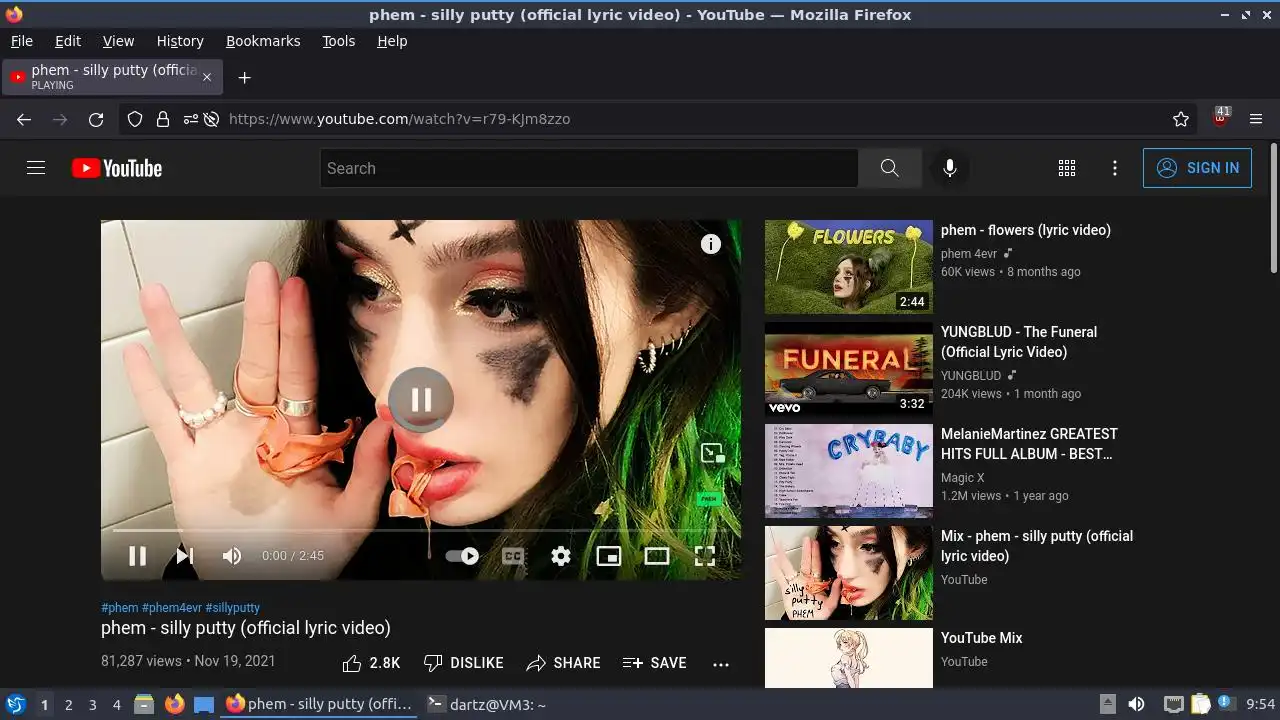
Task: Show the video info card icon
Action: (711, 244)
